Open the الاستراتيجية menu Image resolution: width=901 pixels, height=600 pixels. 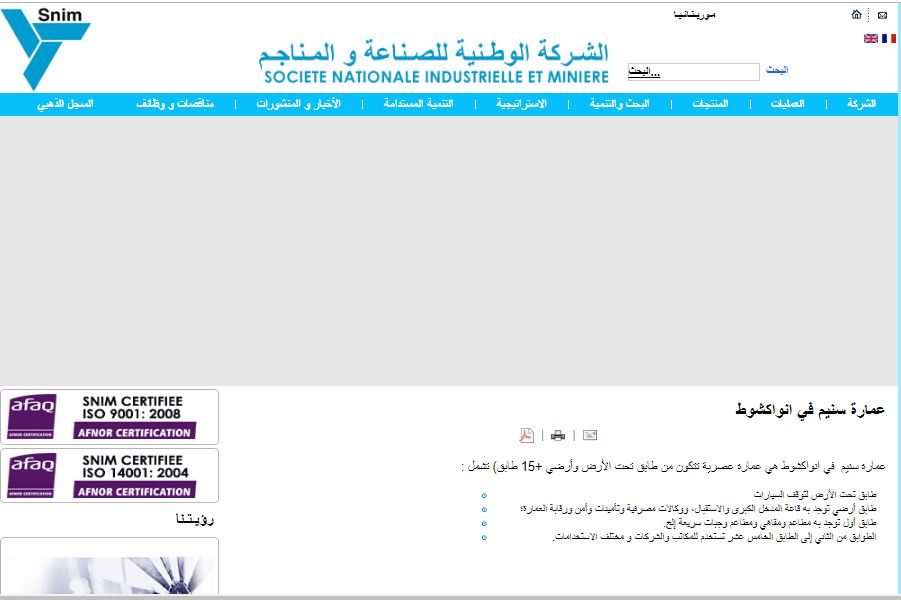pos(522,104)
